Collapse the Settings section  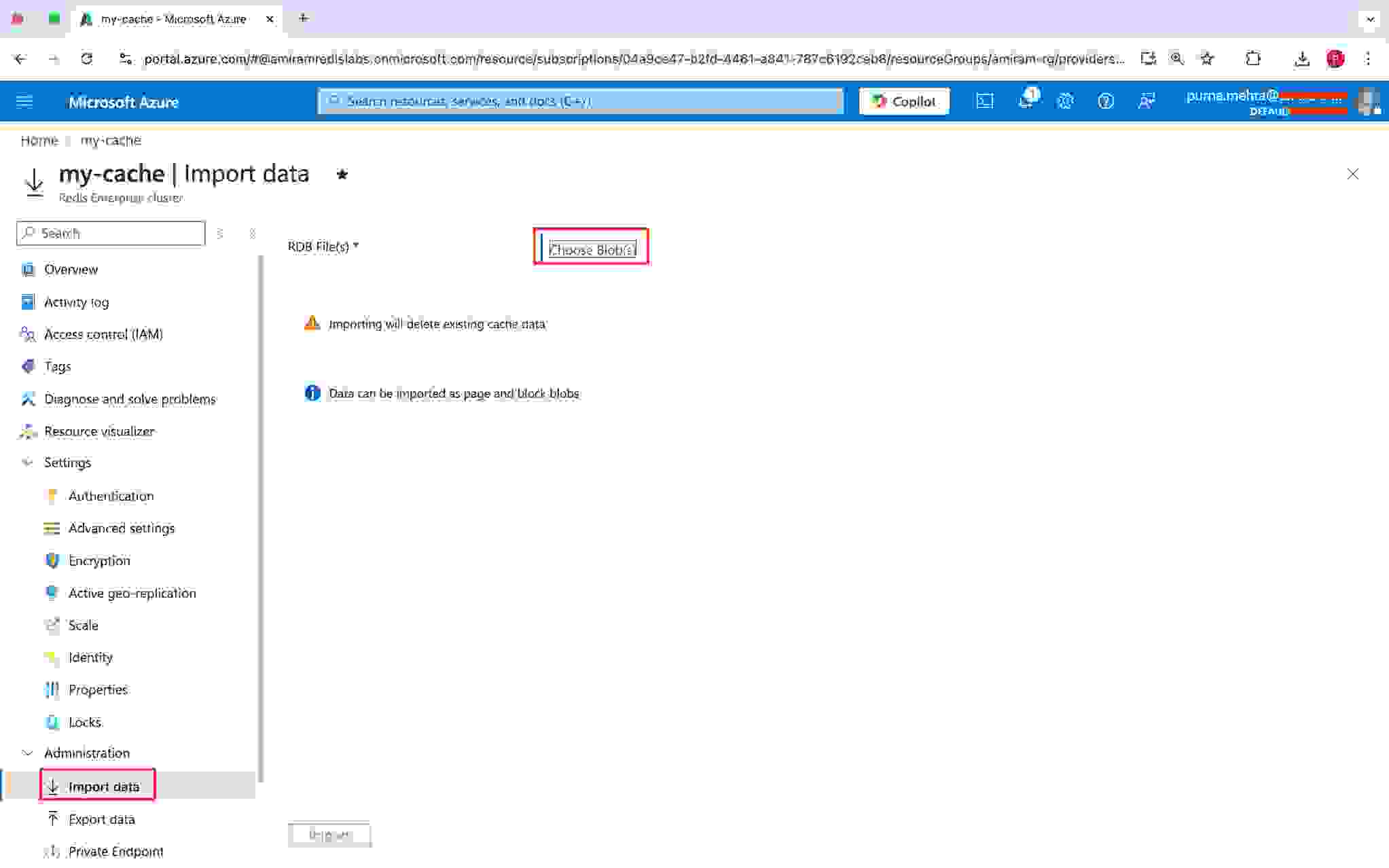click(27, 463)
